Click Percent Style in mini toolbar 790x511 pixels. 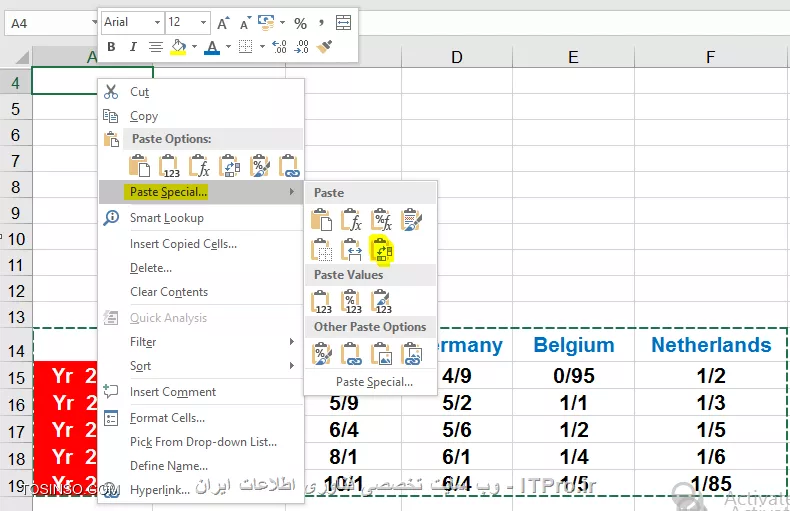pos(300,23)
